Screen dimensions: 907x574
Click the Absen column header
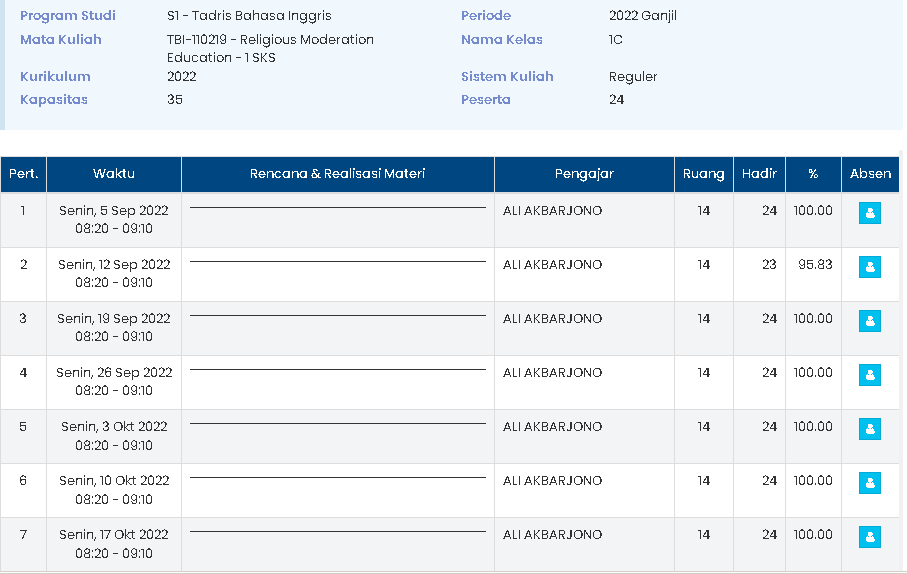click(x=870, y=174)
